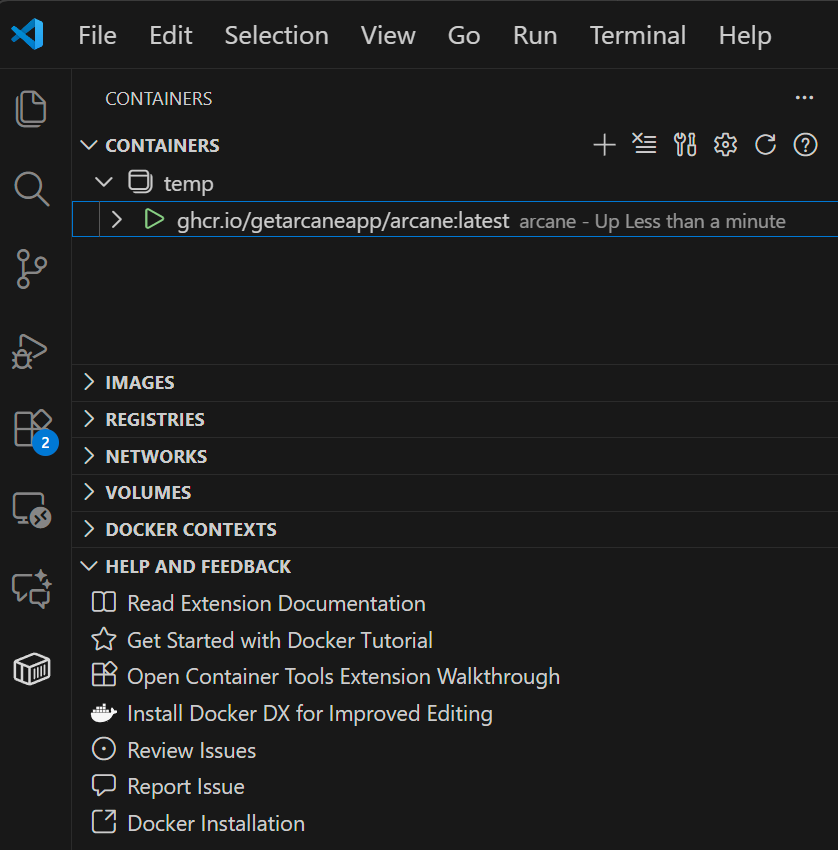The width and height of the screenshot is (838, 850).
Task: Click Get Started with Docker Tutorial
Action: 280,640
